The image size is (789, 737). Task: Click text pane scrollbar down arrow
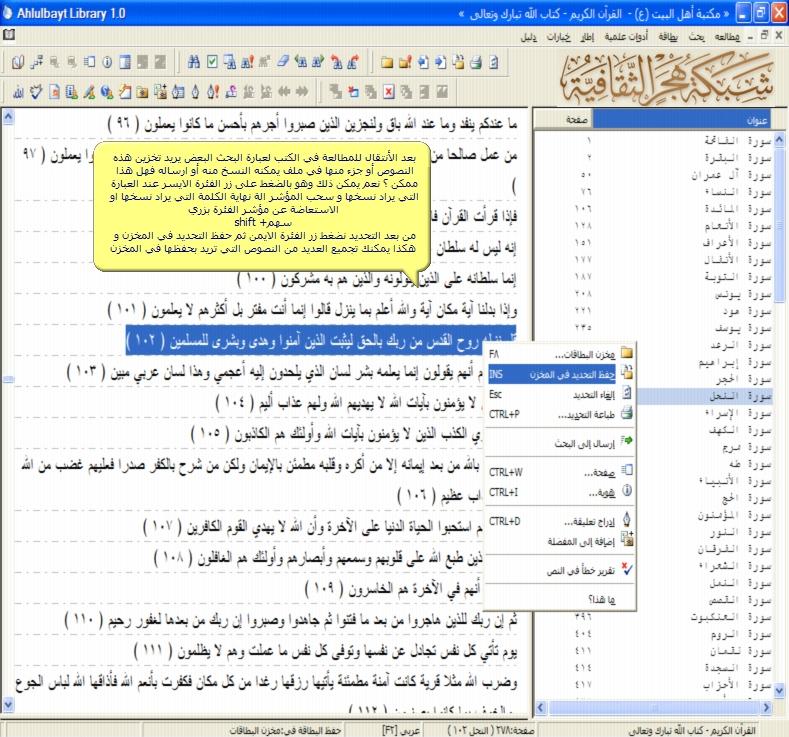click(8, 703)
